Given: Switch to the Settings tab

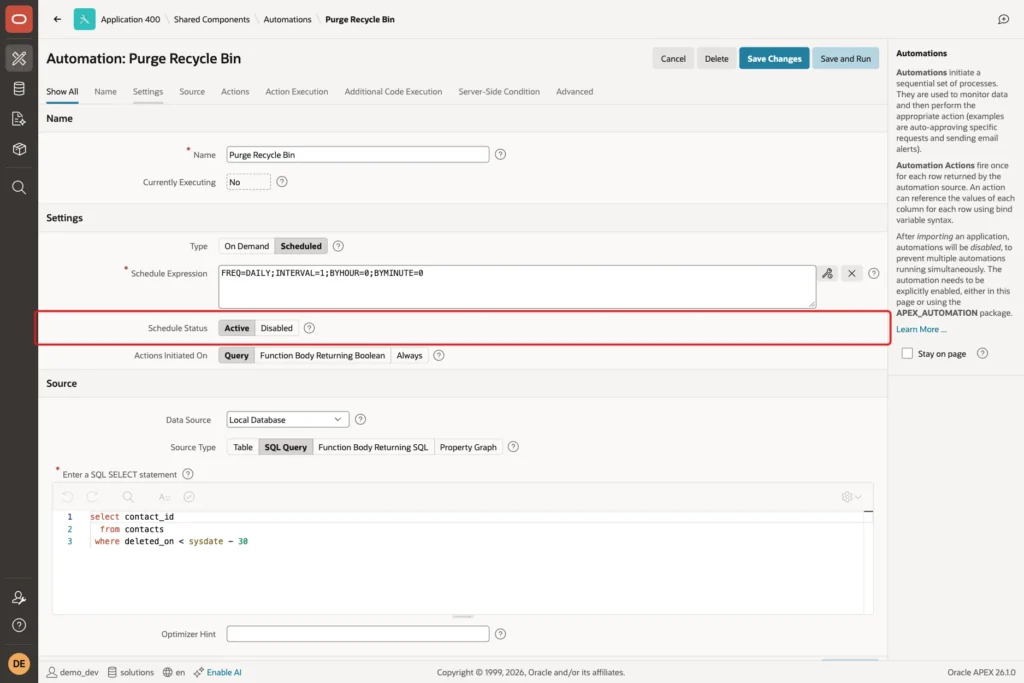Looking at the screenshot, I should coord(148,91).
